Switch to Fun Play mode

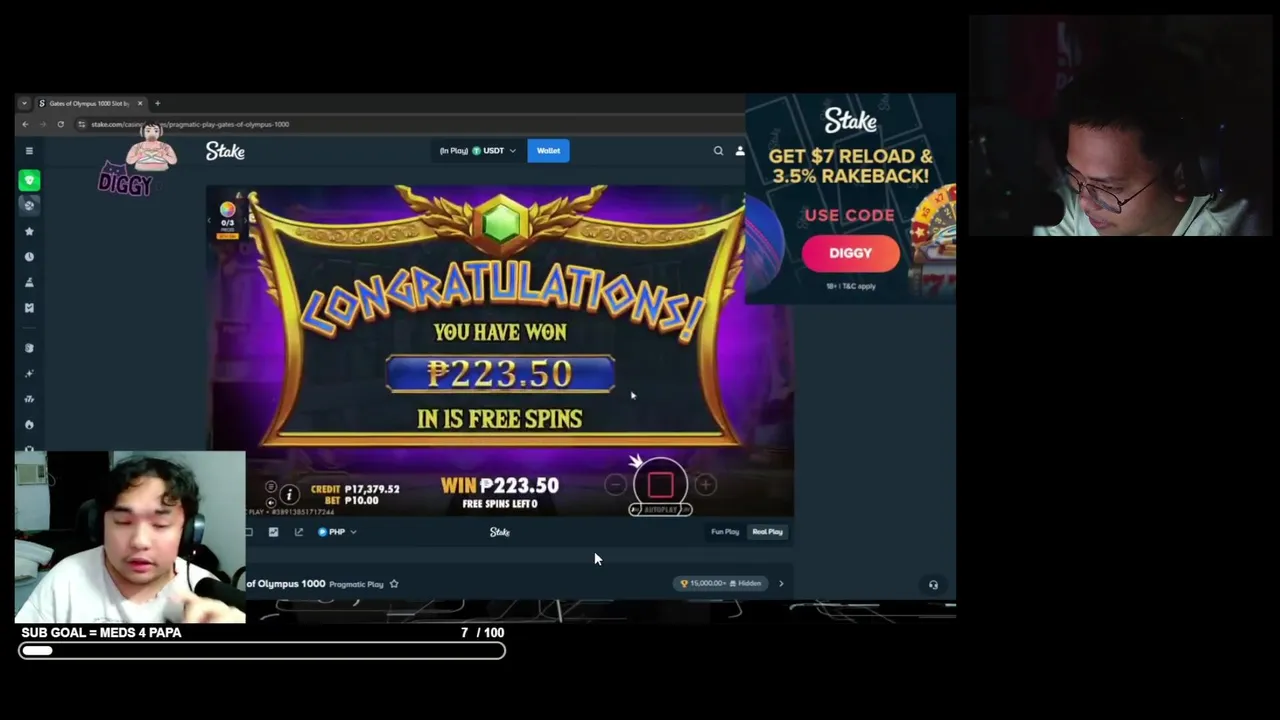(x=725, y=532)
